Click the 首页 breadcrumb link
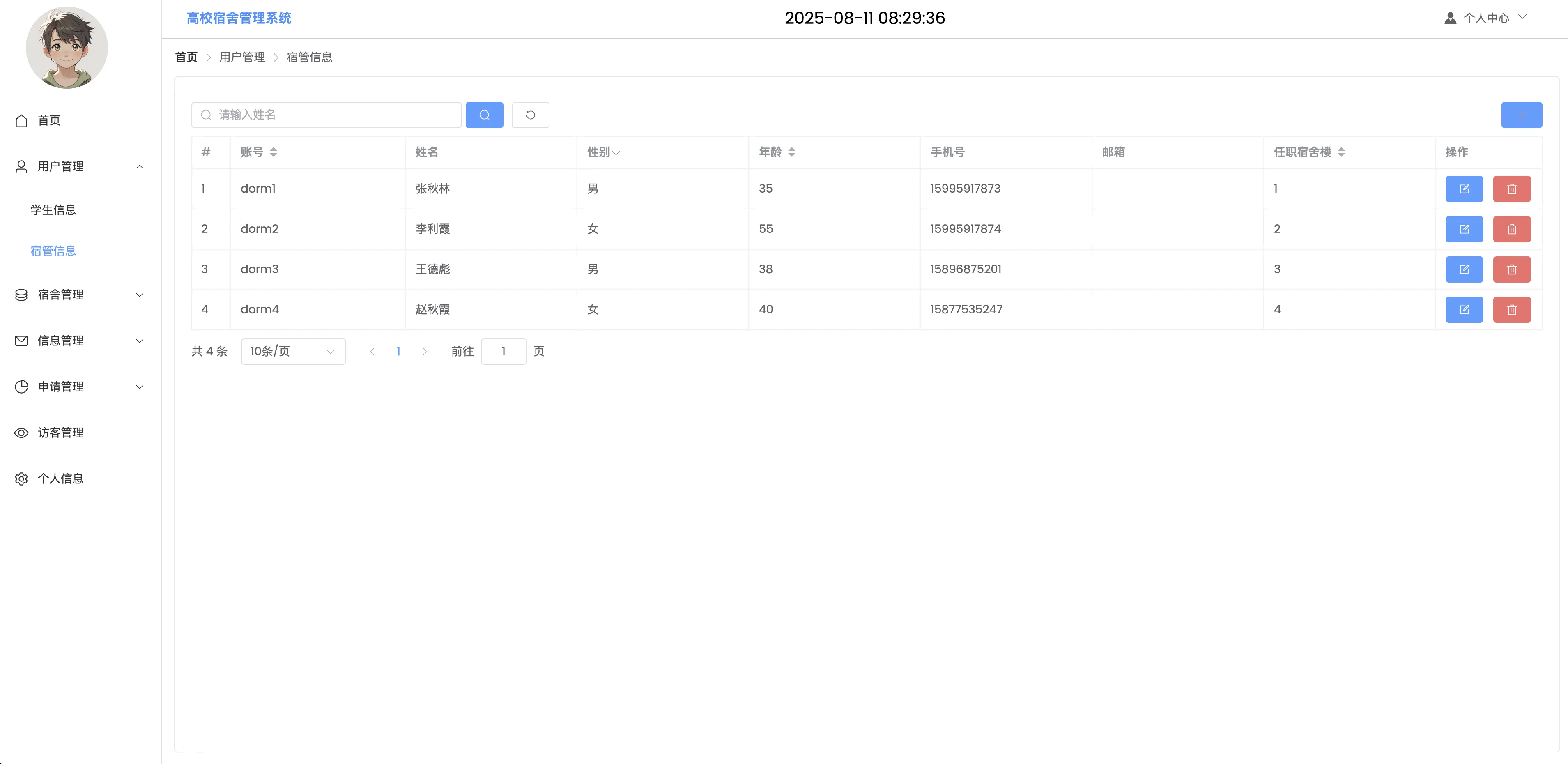Screen dimensions: 1568x764 [186, 57]
